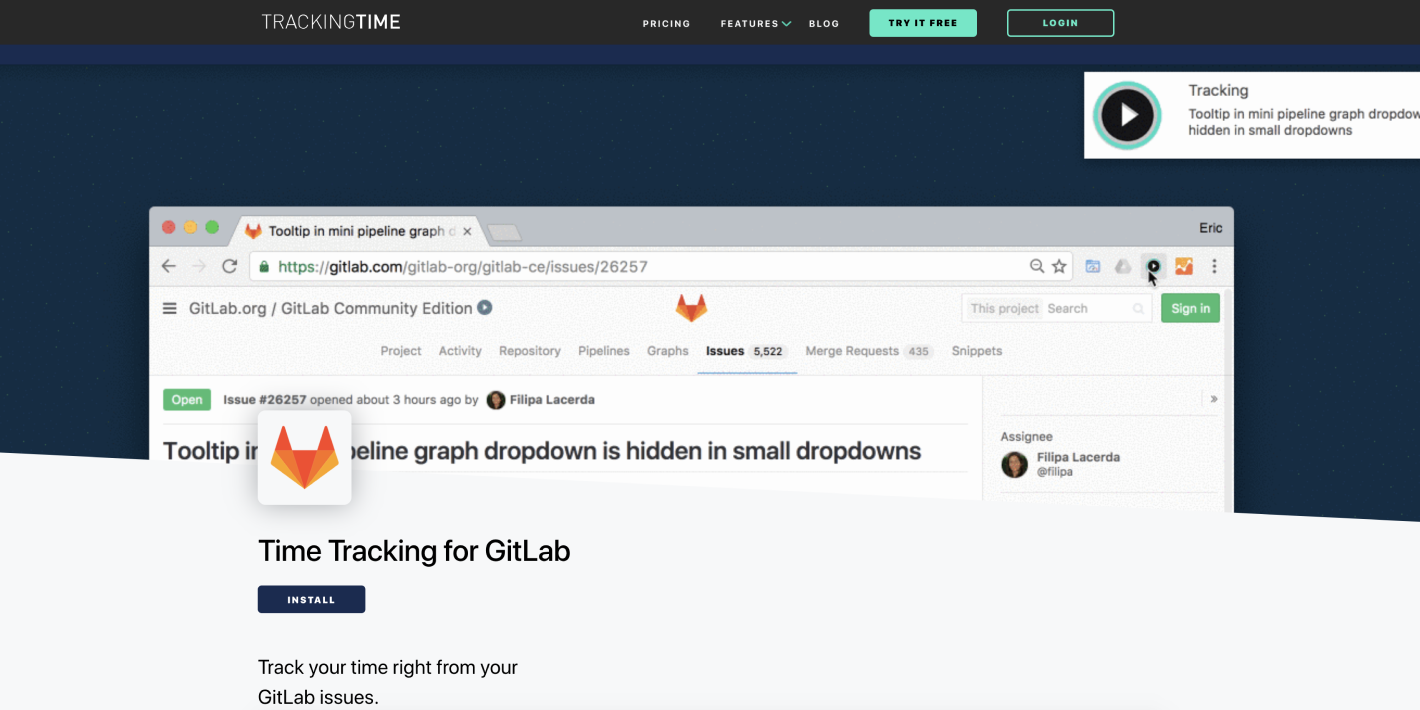
Task: Click the browser forward arrow
Action: tap(199, 266)
